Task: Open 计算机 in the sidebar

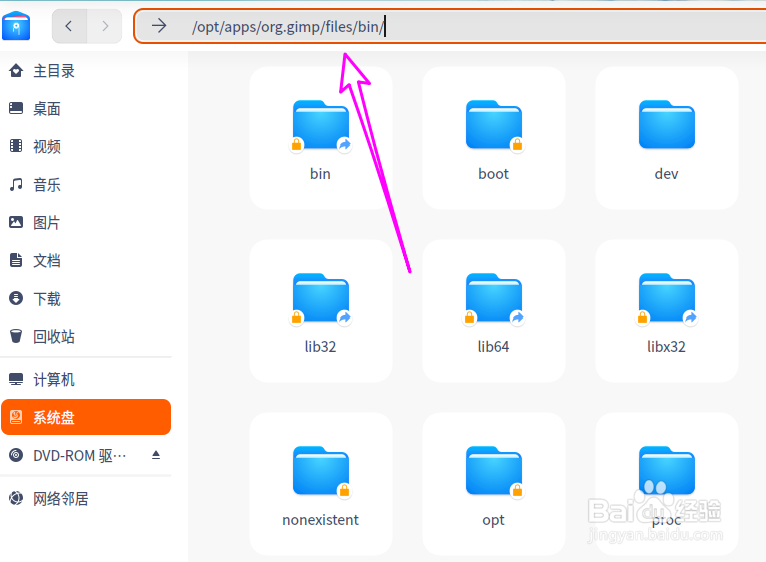Action: (x=86, y=380)
